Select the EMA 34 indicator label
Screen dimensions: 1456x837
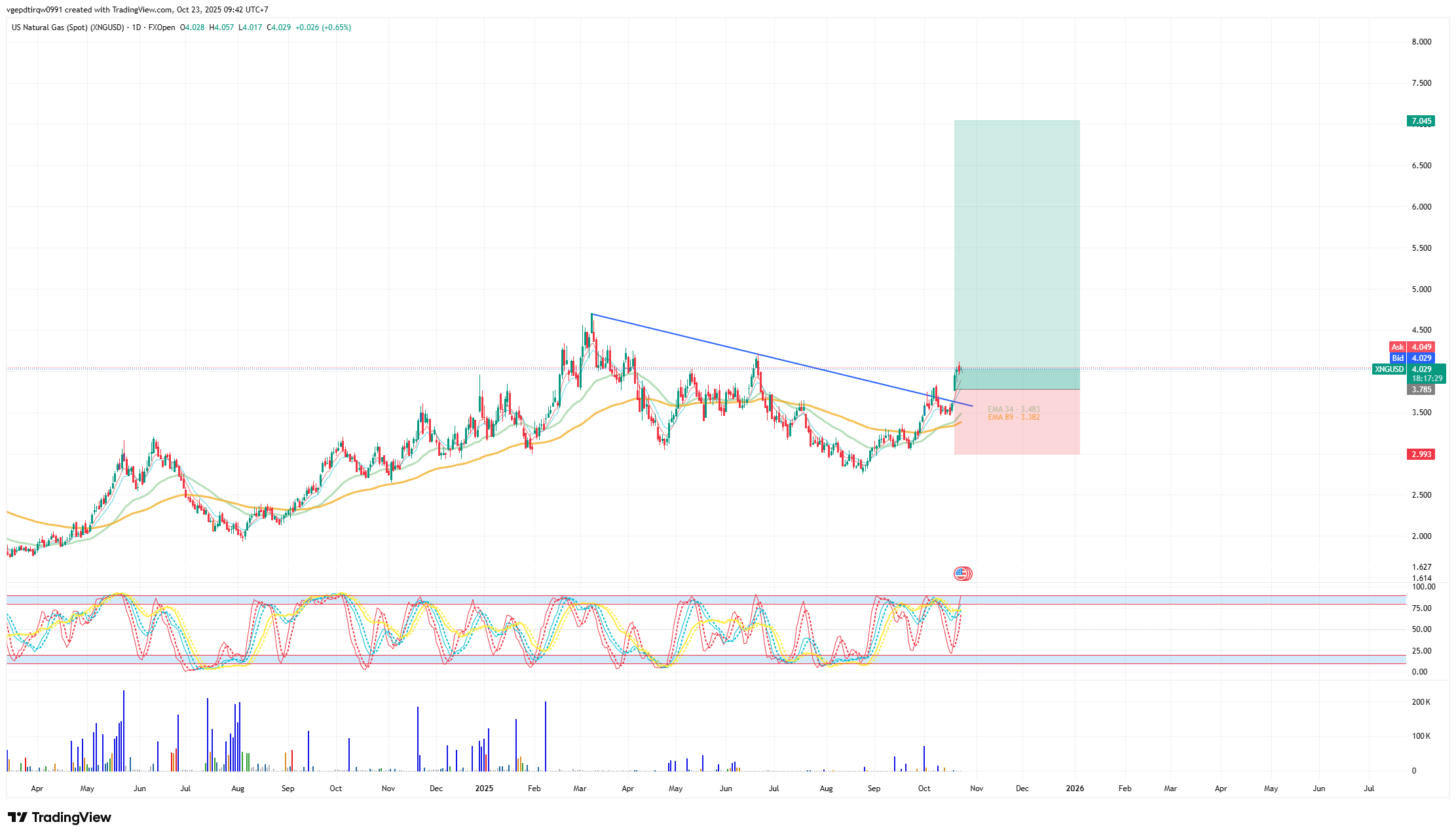(1013, 409)
